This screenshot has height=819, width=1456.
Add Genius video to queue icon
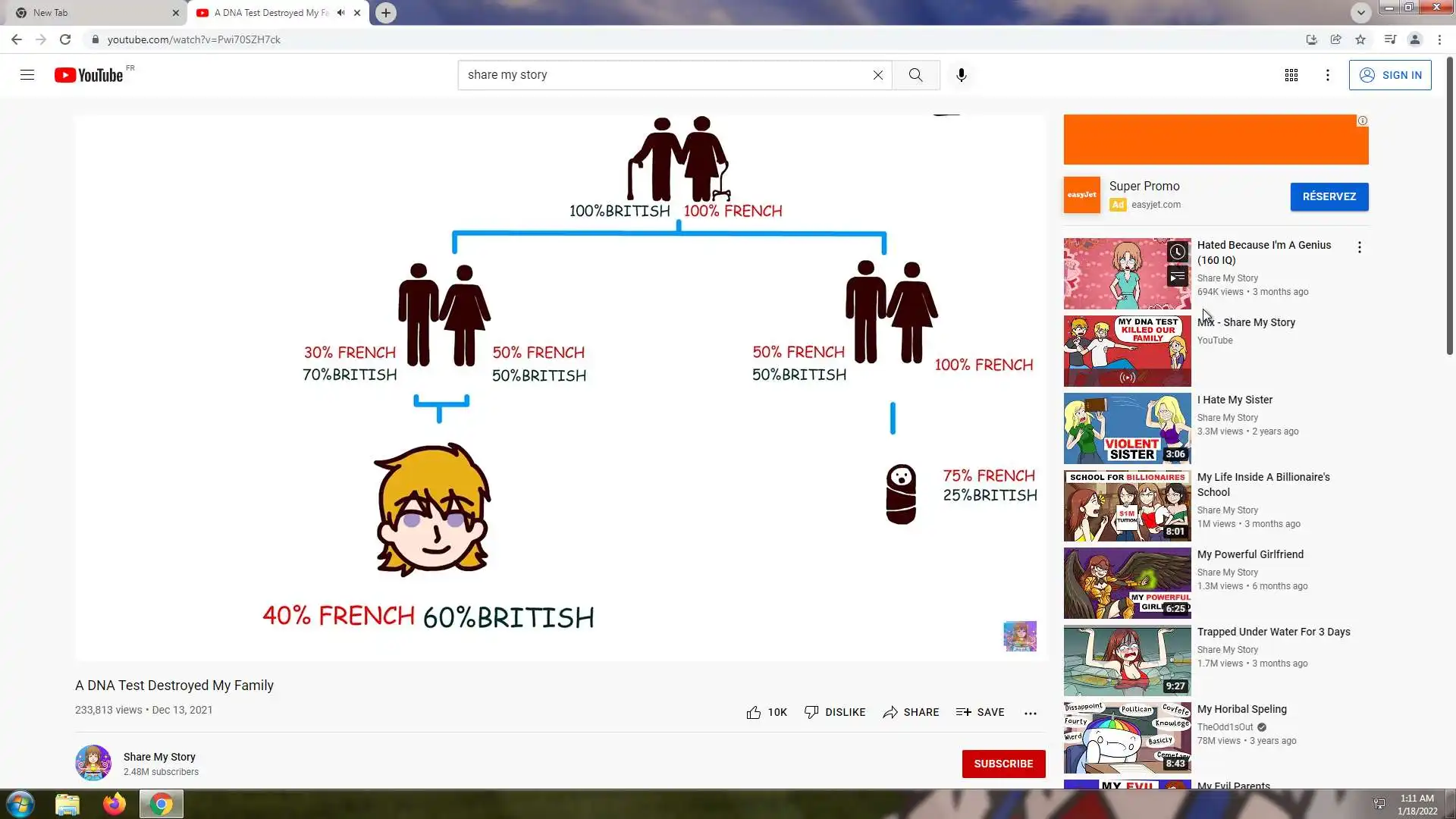coord(1177,278)
